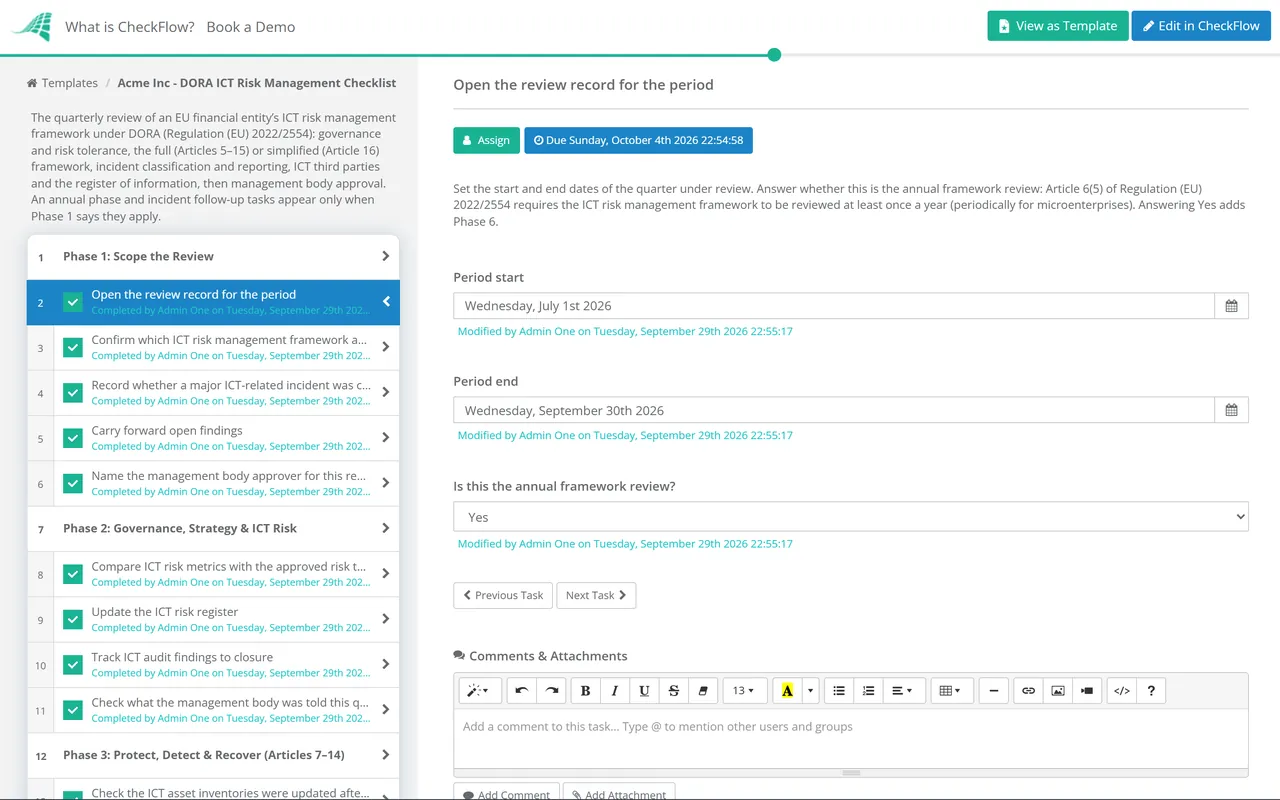Click the Period end date field
The height and width of the screenshot is (800, 1280).
coord(834,410)
